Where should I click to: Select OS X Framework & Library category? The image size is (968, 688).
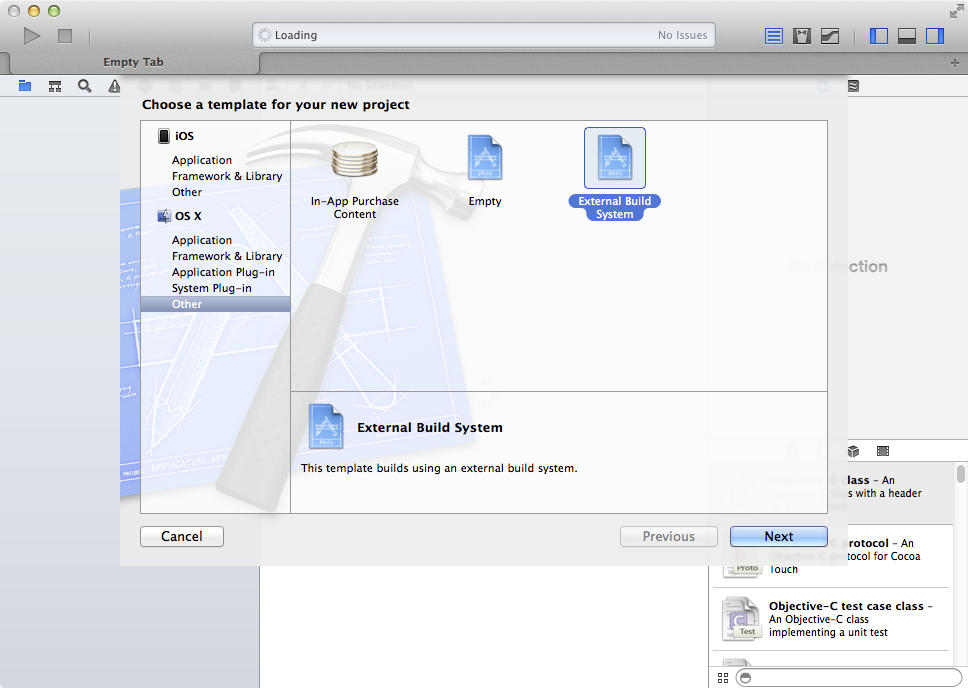pyautogui.click(x=227, y=256)
